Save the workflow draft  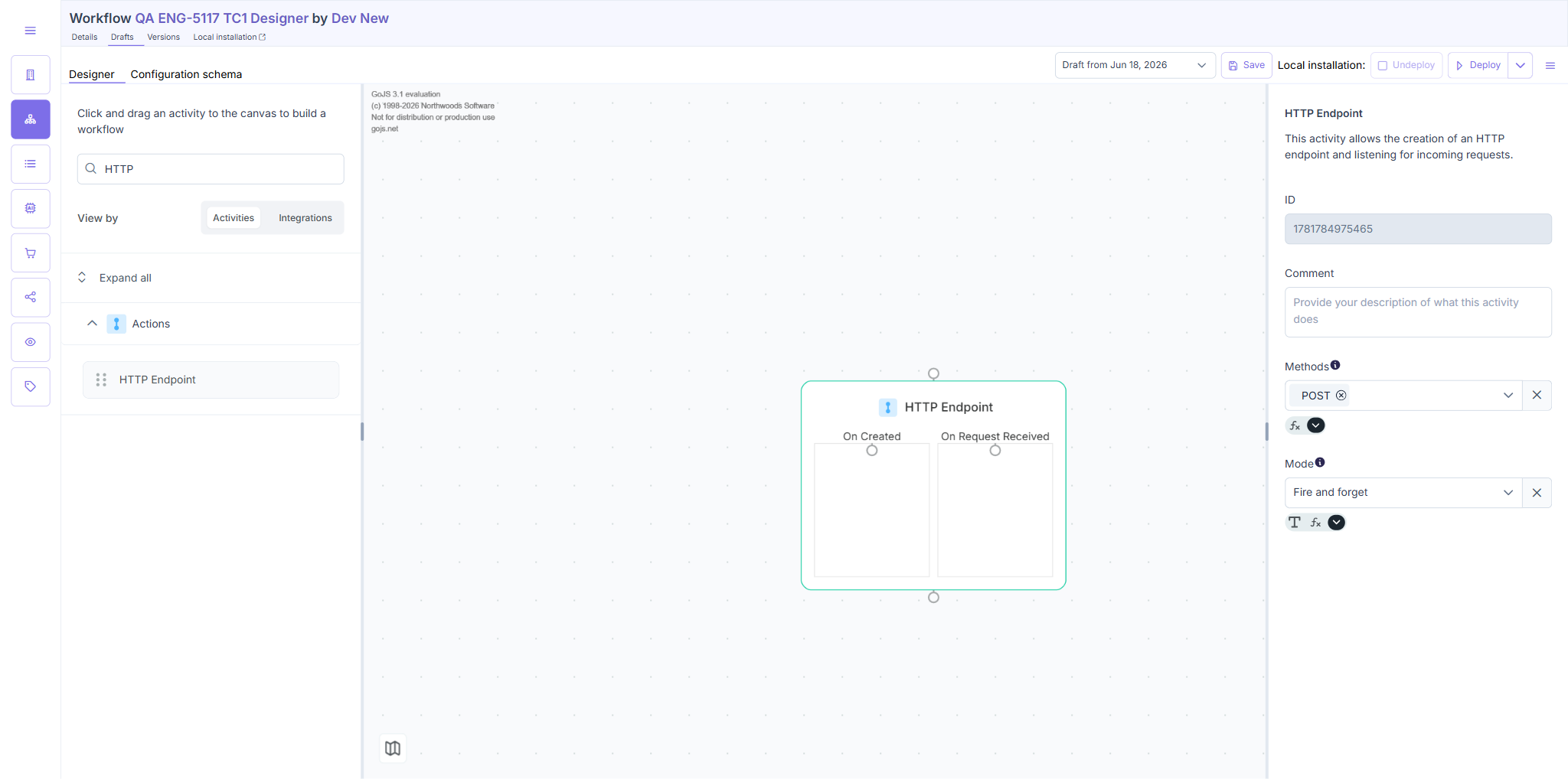pos(1246,65)
